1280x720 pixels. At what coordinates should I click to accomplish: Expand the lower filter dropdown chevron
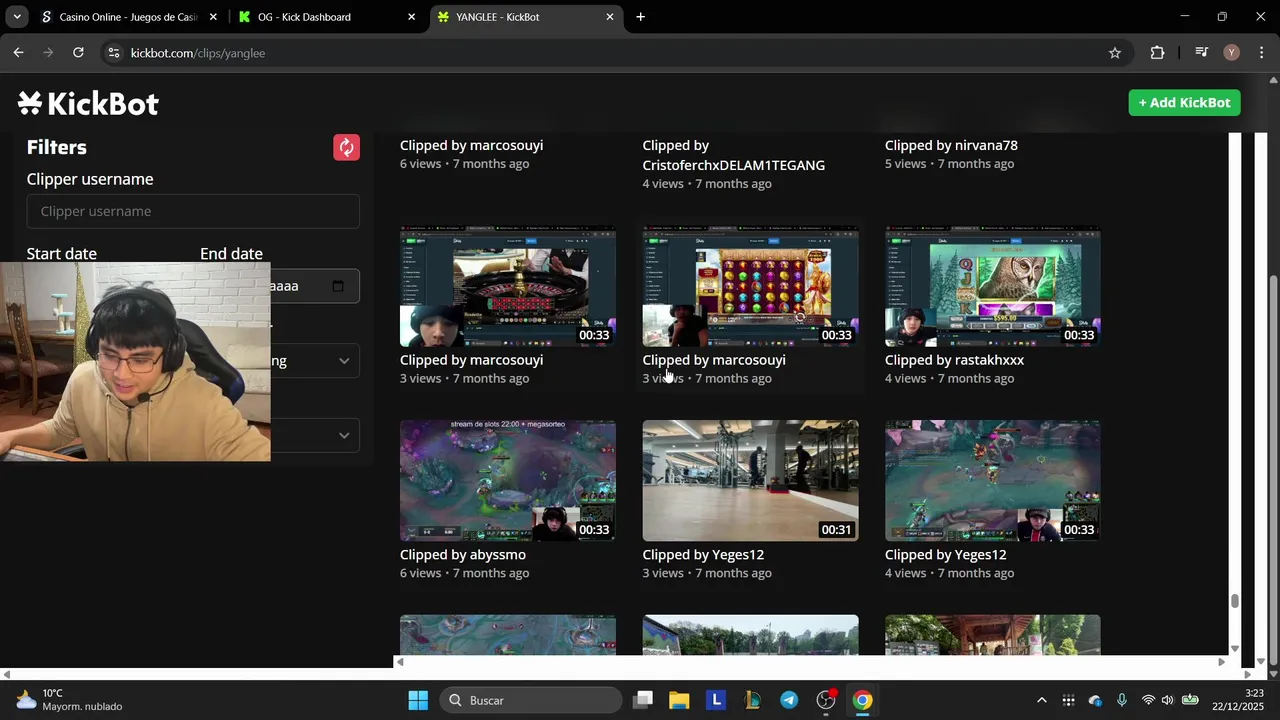coord(344,435)
